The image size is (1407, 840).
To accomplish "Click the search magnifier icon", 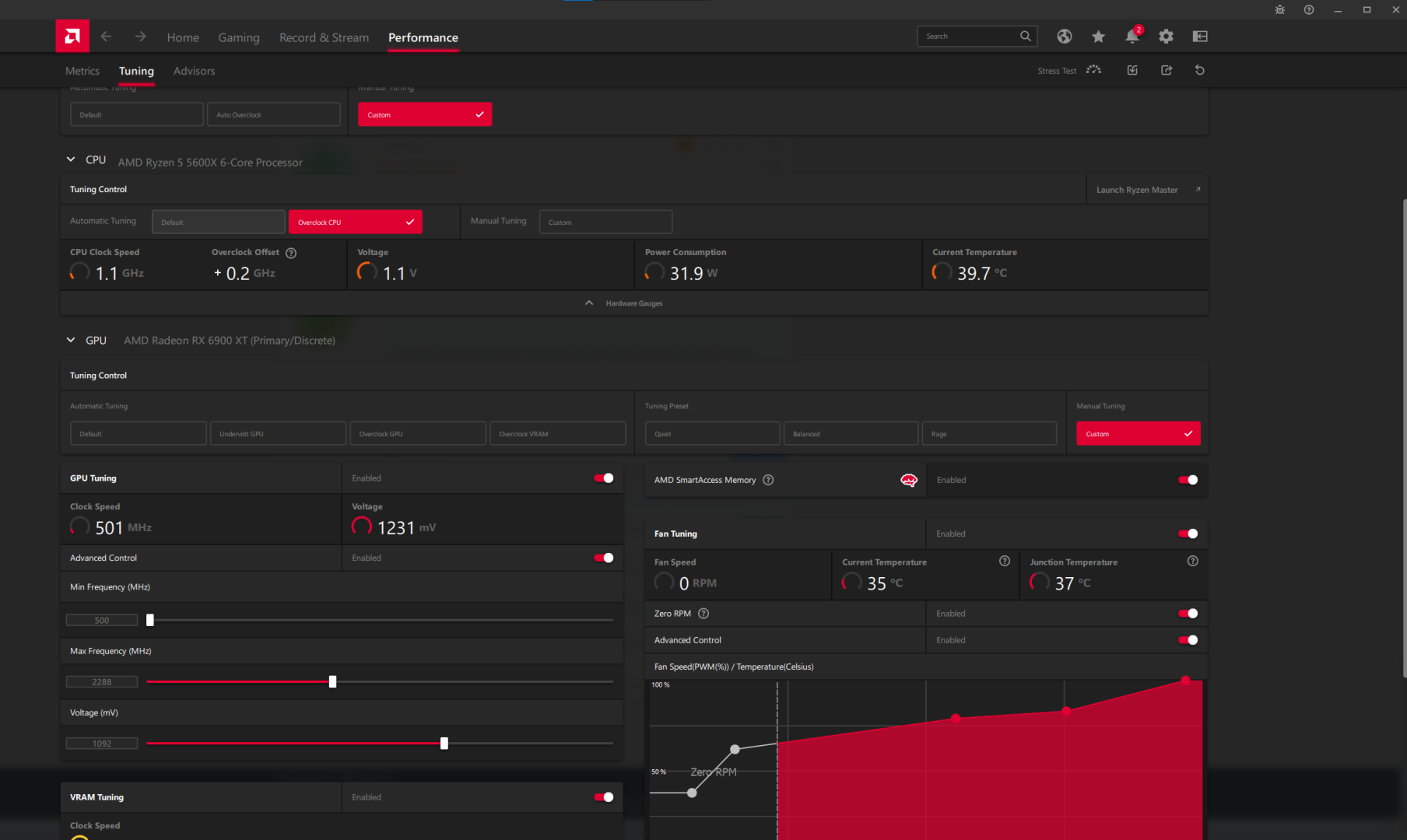I will click(x=1026, y=36).
